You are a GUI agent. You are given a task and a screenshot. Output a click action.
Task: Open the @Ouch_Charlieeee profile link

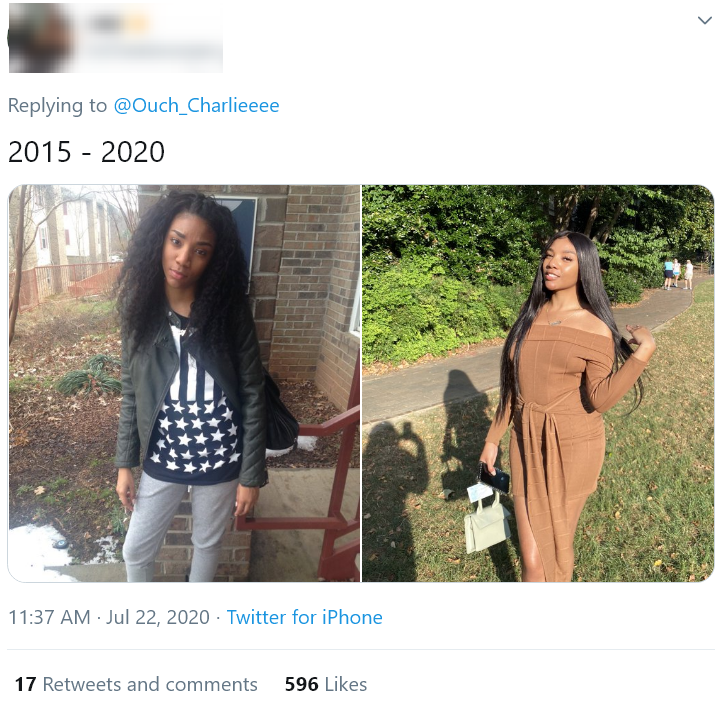196,105
